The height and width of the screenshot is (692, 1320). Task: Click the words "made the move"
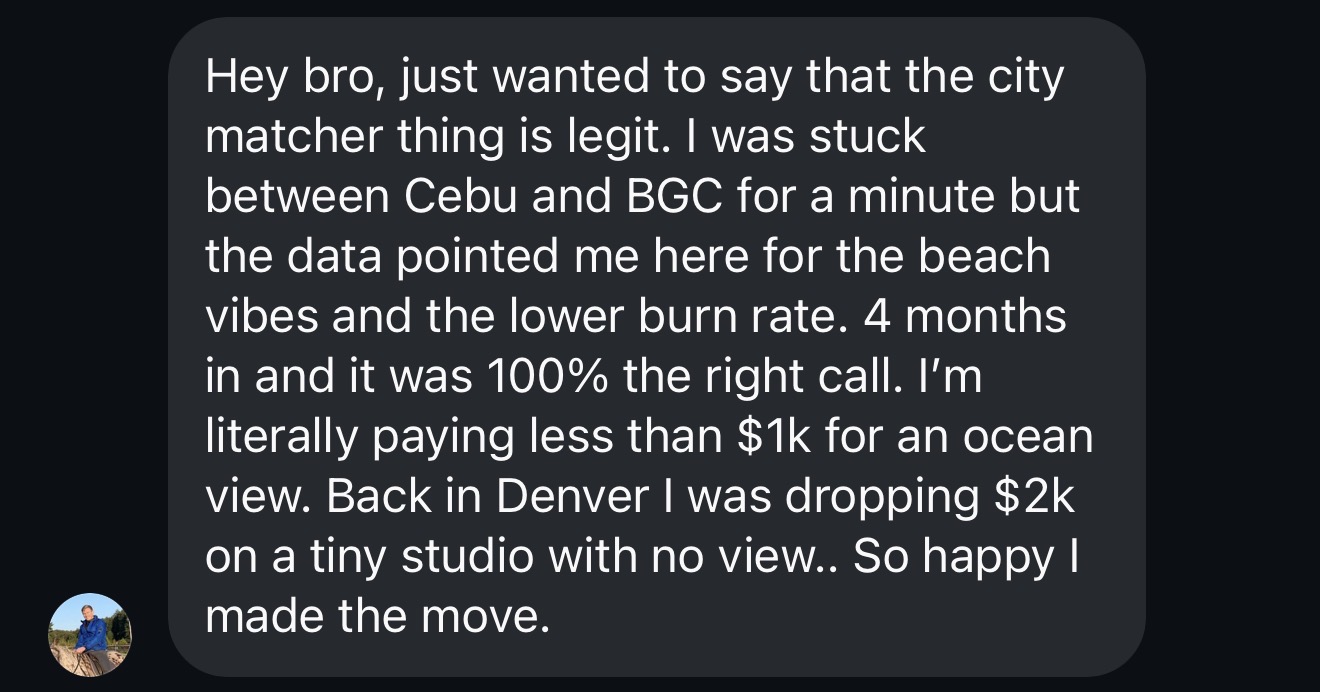[377, 617]
